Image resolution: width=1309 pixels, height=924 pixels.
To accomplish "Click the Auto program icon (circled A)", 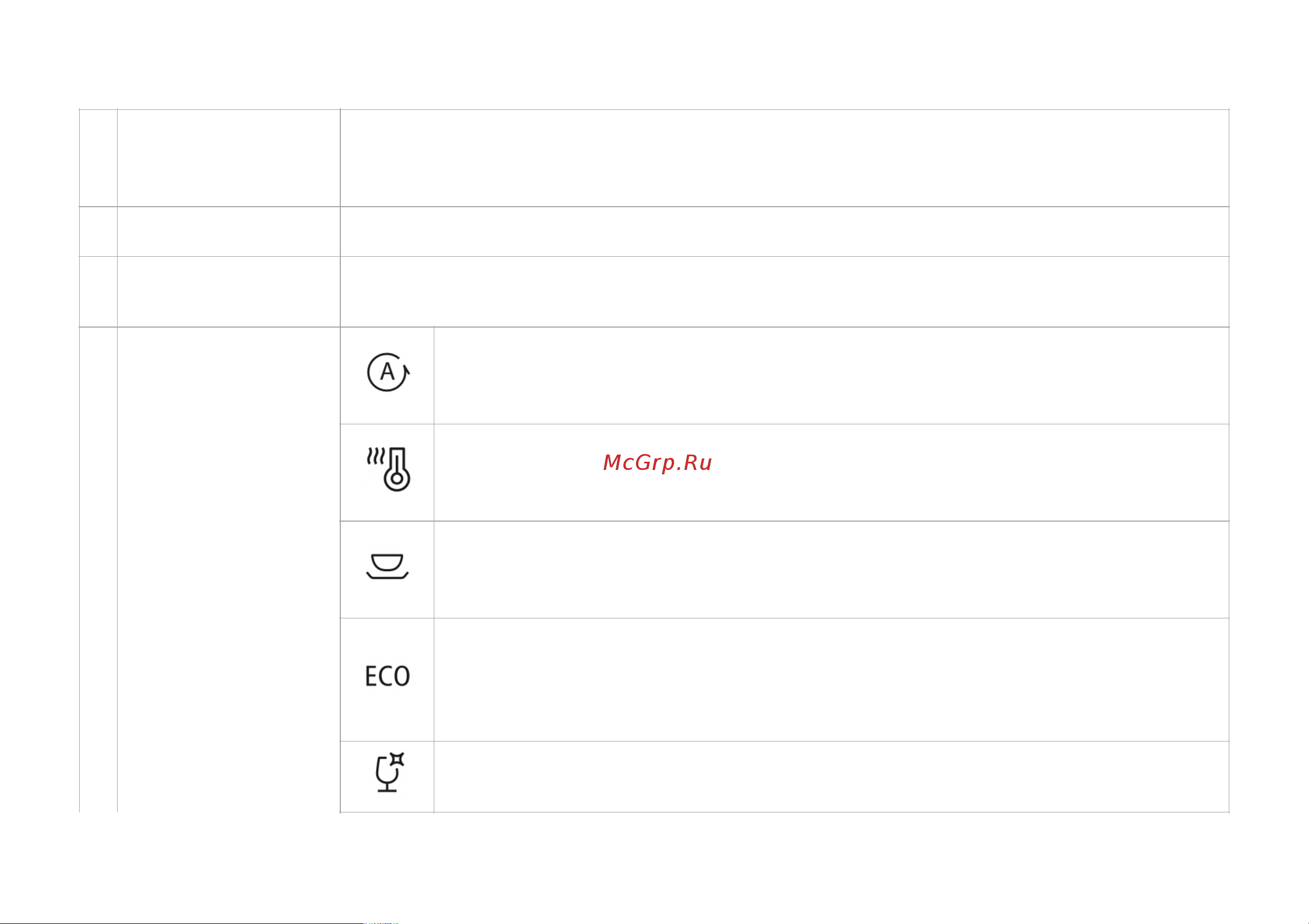I will click(388, 372).
